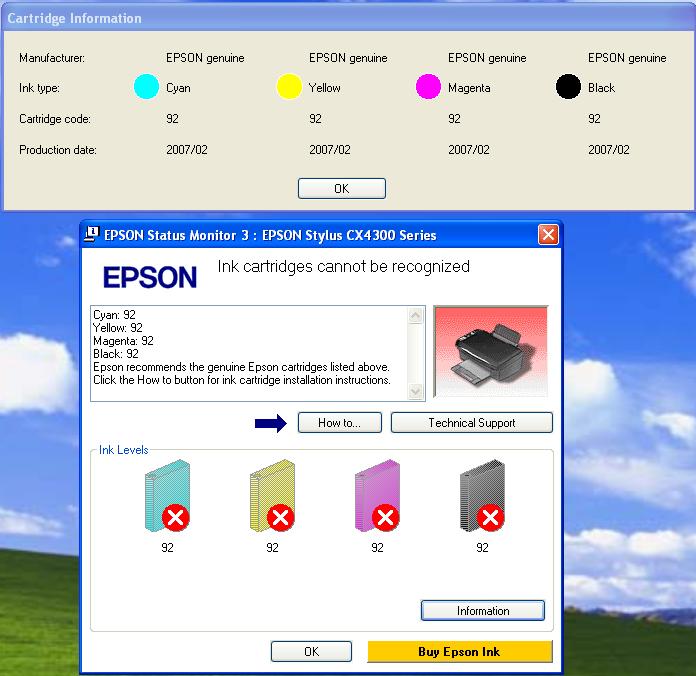696x676 pixels.
Task: Open Technical Support
Action: coord(471,423)
